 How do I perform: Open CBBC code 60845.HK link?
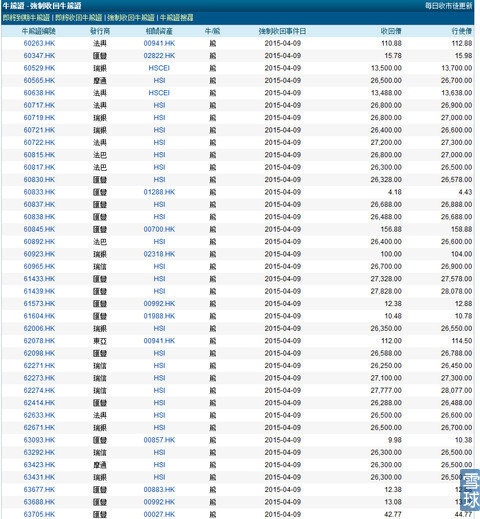39,229
